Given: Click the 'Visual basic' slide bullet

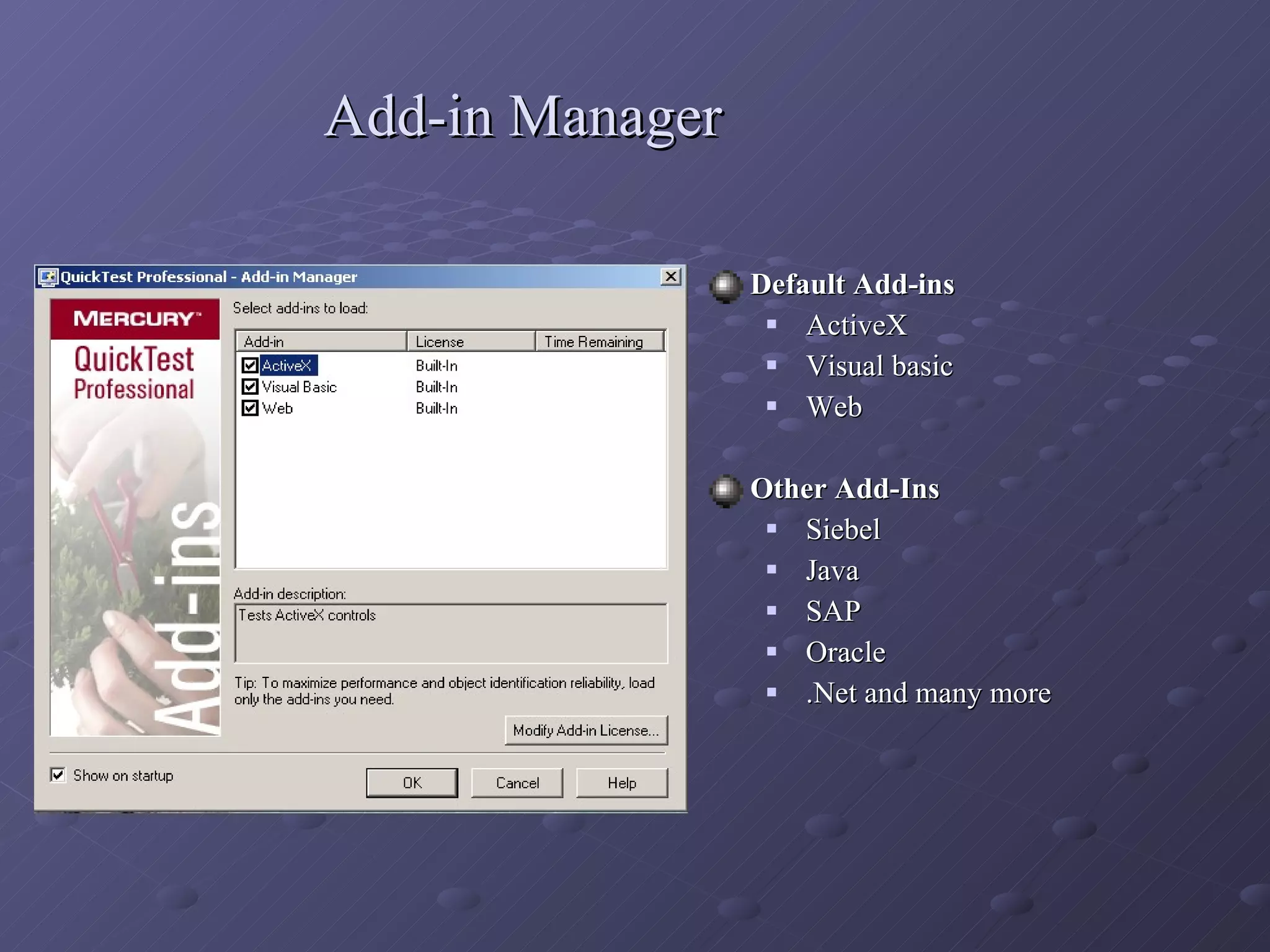Looking at the screenshot, I should pos(879,366).
